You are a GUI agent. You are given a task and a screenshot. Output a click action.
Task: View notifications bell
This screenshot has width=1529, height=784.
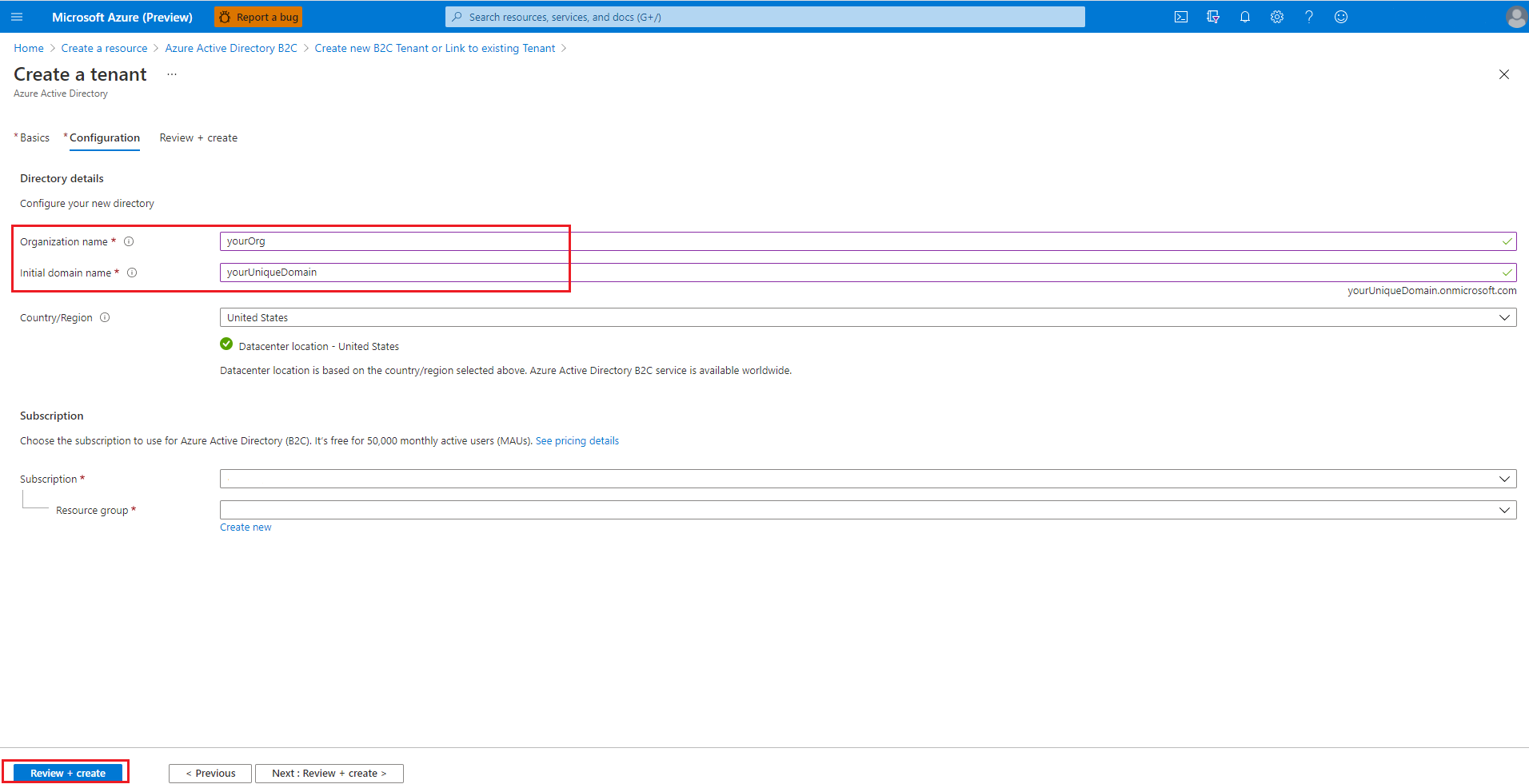1245,16
